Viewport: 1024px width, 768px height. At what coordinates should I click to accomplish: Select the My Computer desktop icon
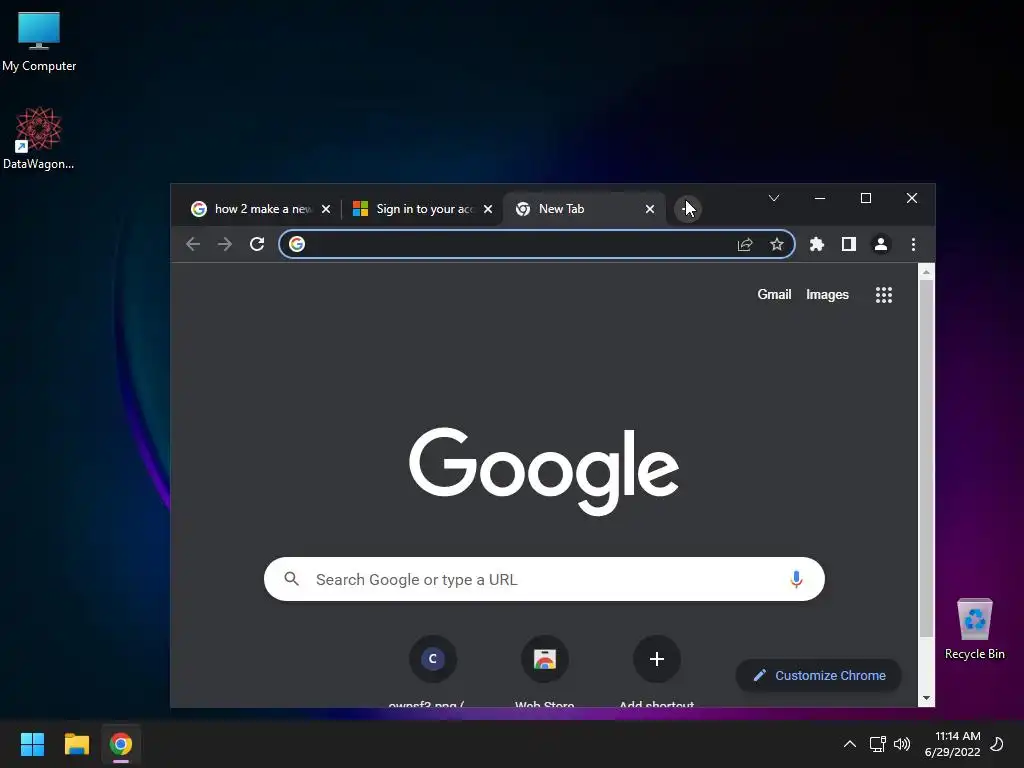click(39, 42)
